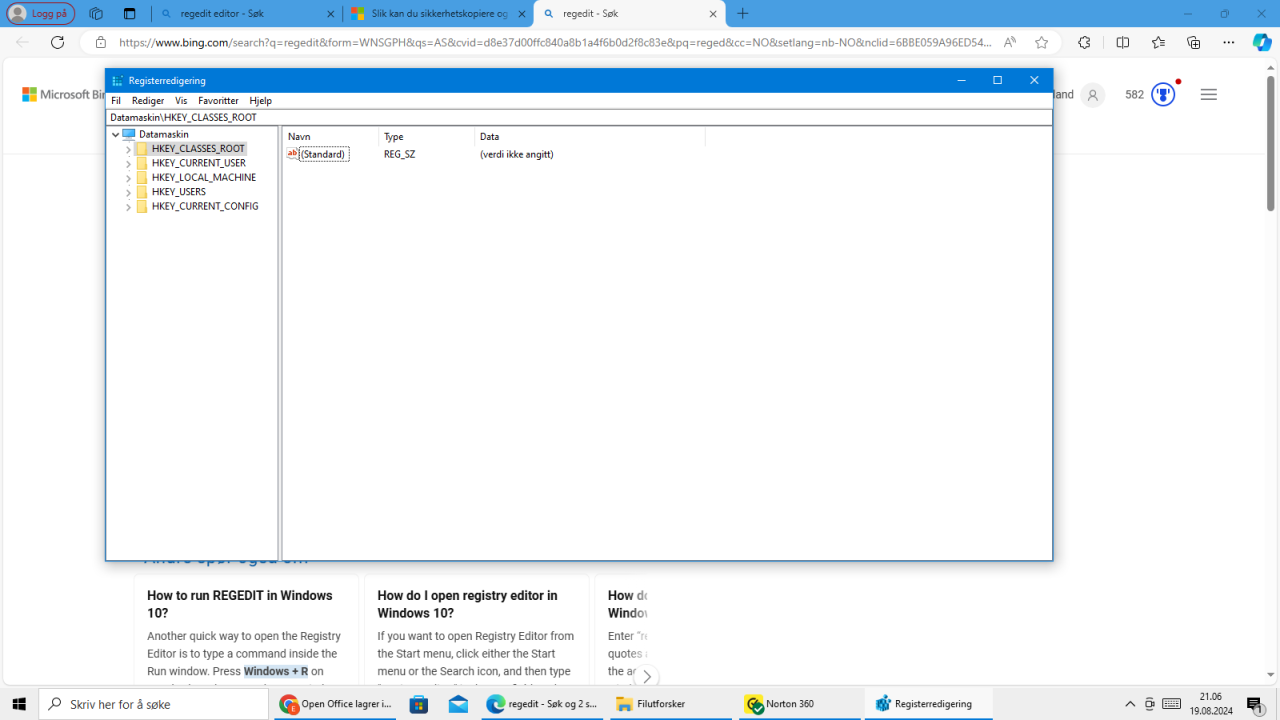Open the Favoritter menu

click(x=218, y=101)
